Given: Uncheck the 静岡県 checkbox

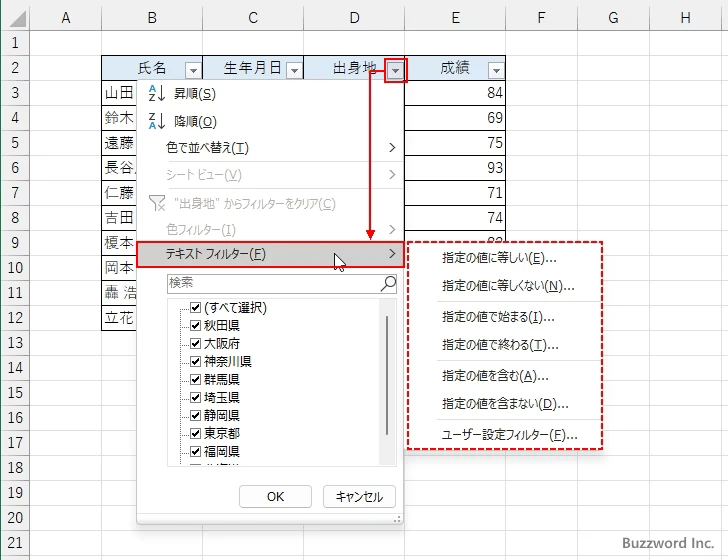Looking at the screenshot, I should (x=195, y=415).
